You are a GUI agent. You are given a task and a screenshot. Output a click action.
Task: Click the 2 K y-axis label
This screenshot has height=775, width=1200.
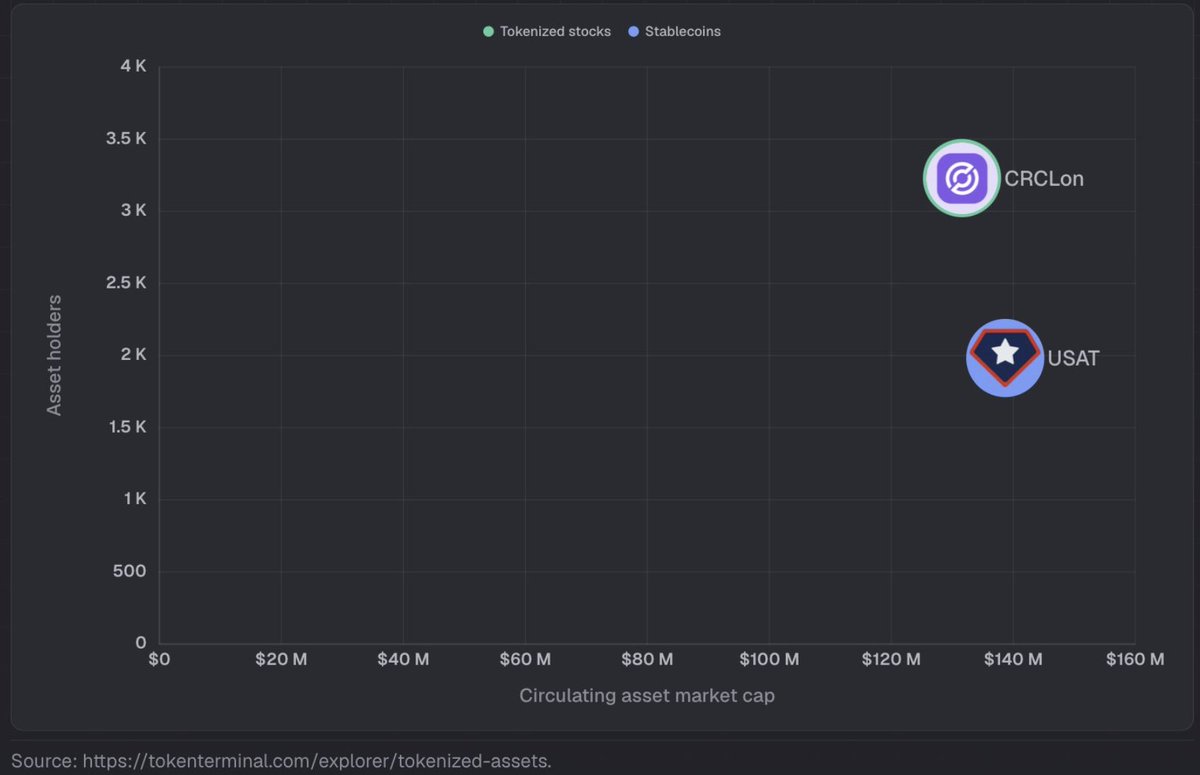133,354
